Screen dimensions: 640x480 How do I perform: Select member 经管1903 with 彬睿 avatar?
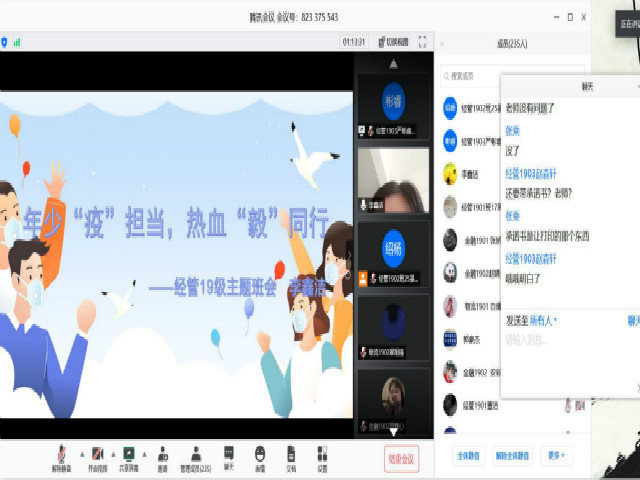click(x=472, y=141)
